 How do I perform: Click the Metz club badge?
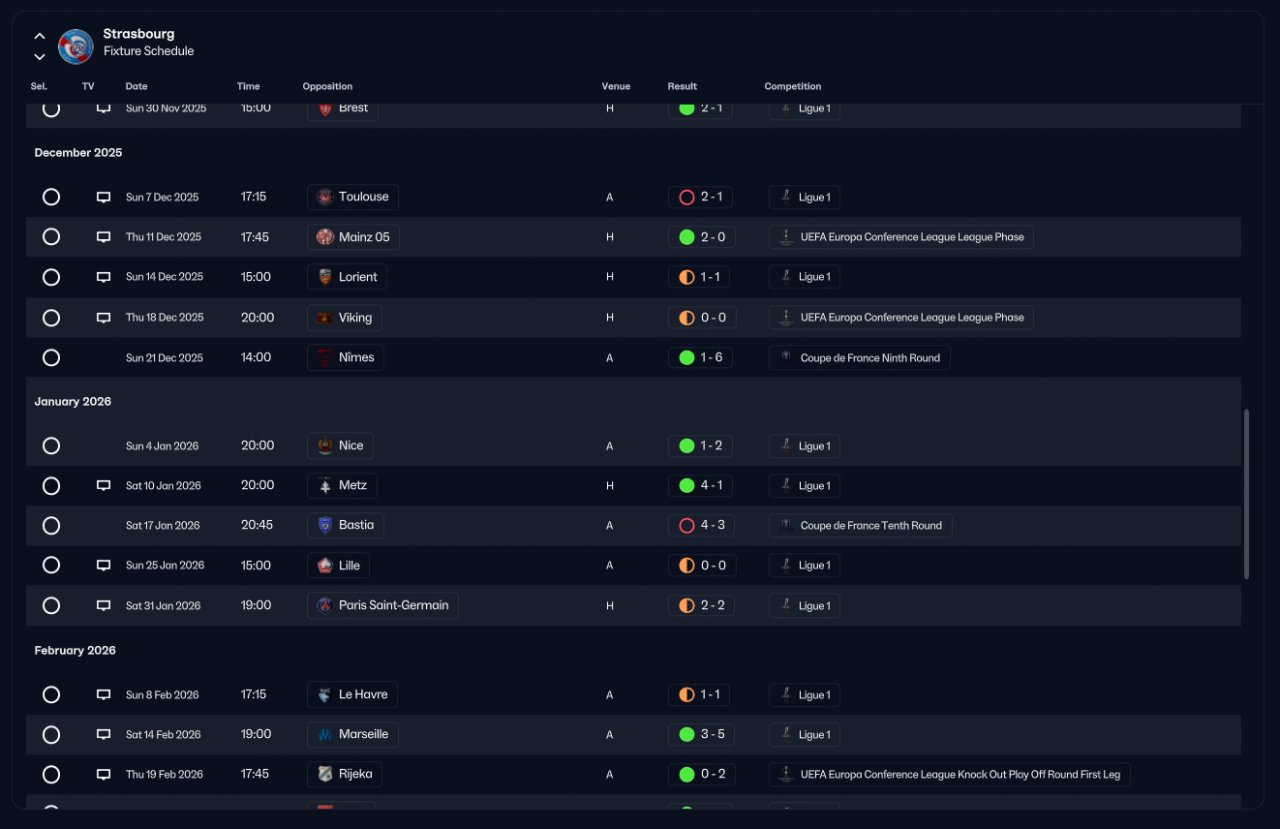[x=324, y=486]
